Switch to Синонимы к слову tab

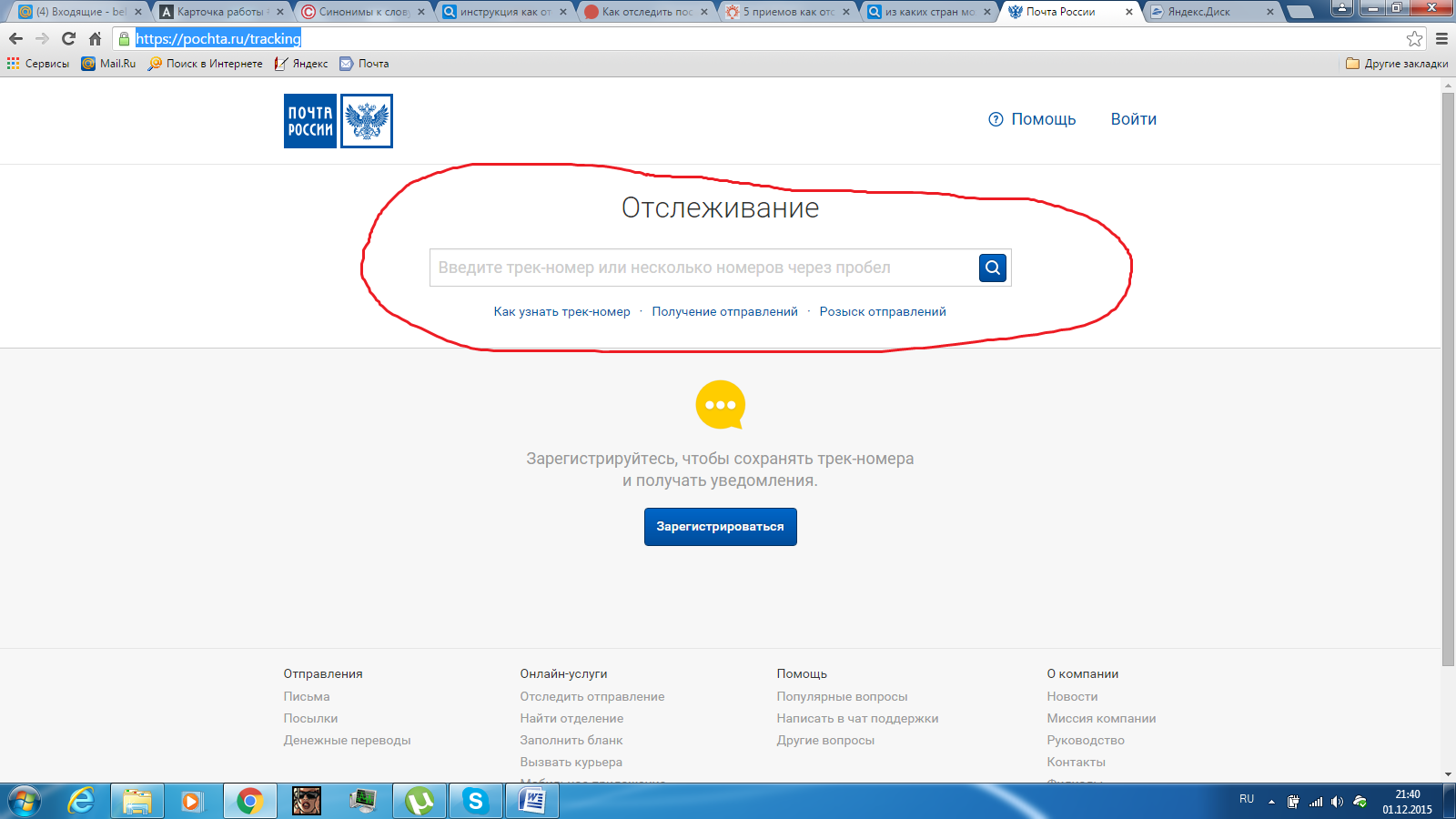[363, 12]
